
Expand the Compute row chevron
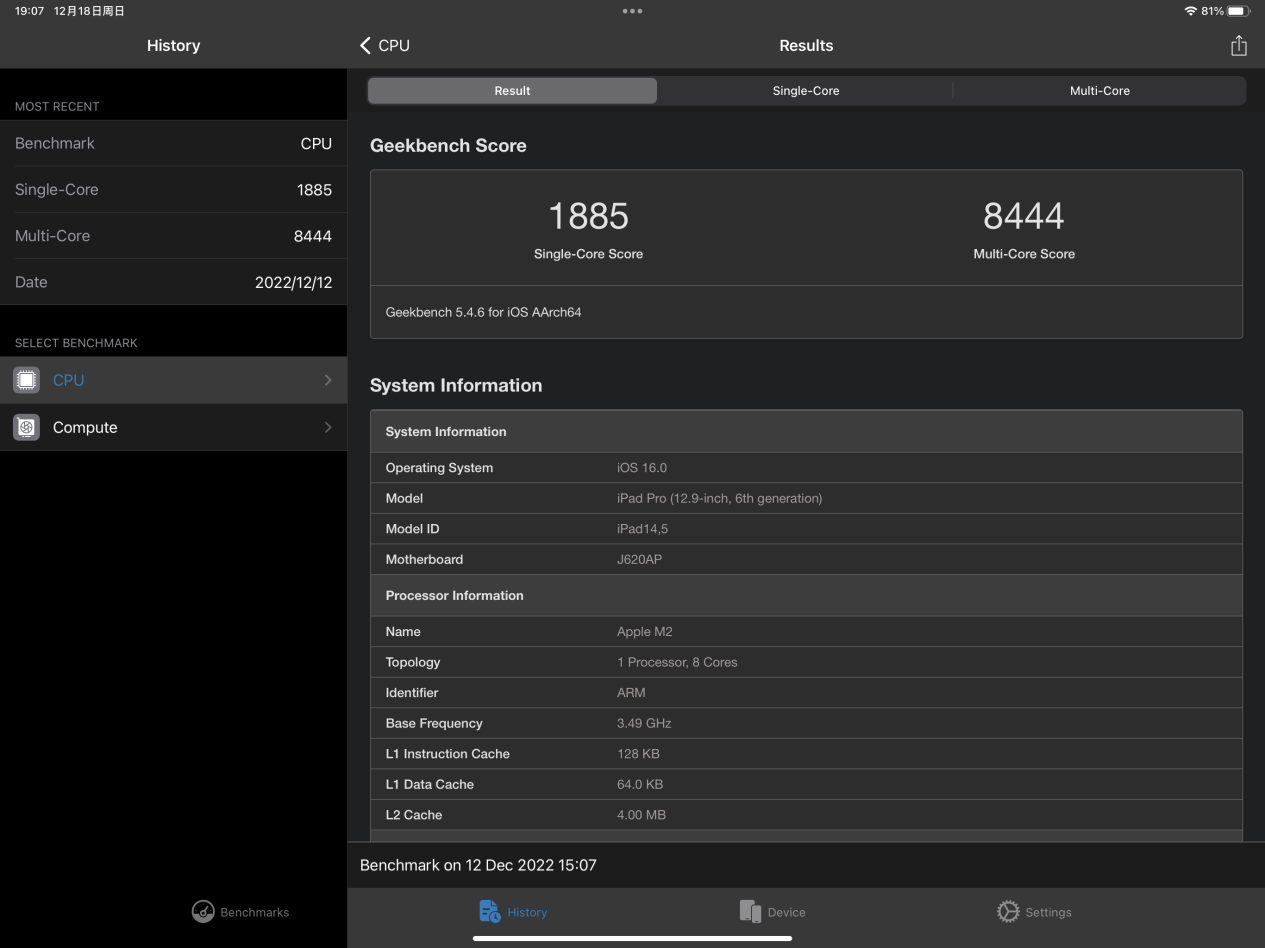[327, 427]
